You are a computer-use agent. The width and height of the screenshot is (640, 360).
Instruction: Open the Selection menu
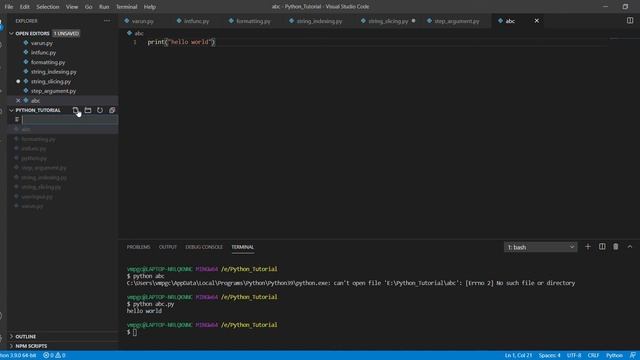point(48,7)
